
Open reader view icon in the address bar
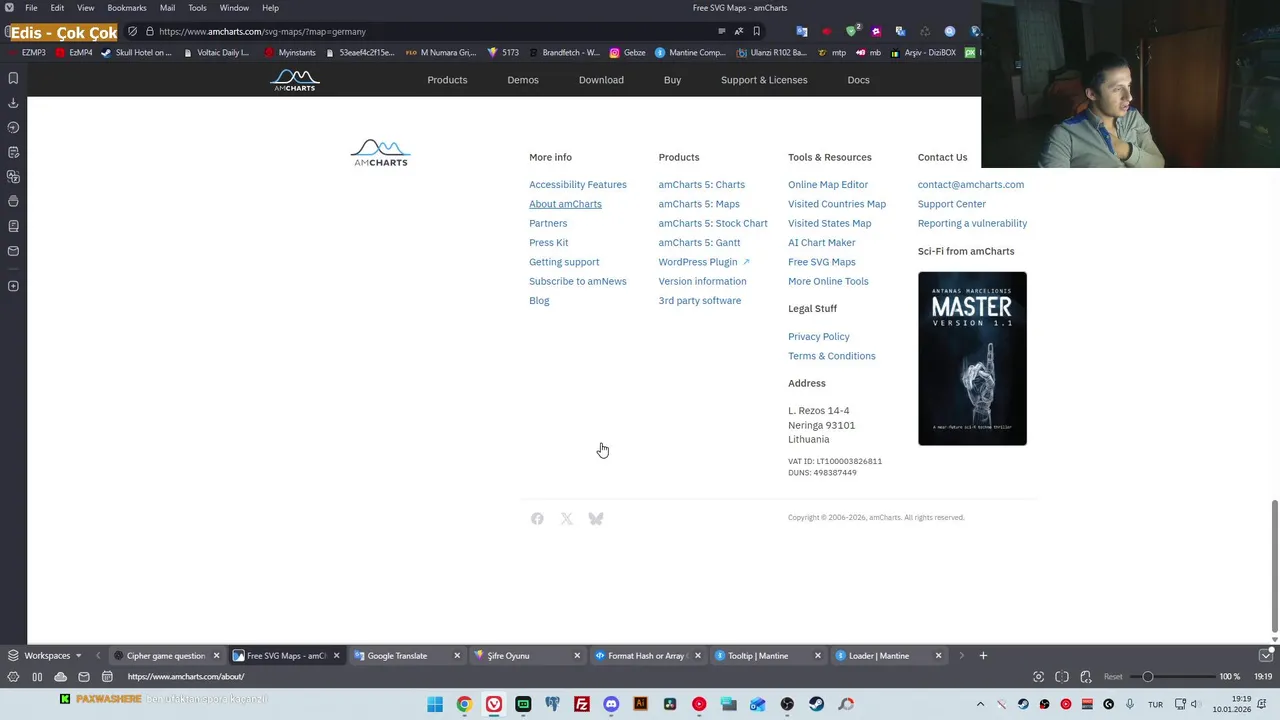(721, 31)
